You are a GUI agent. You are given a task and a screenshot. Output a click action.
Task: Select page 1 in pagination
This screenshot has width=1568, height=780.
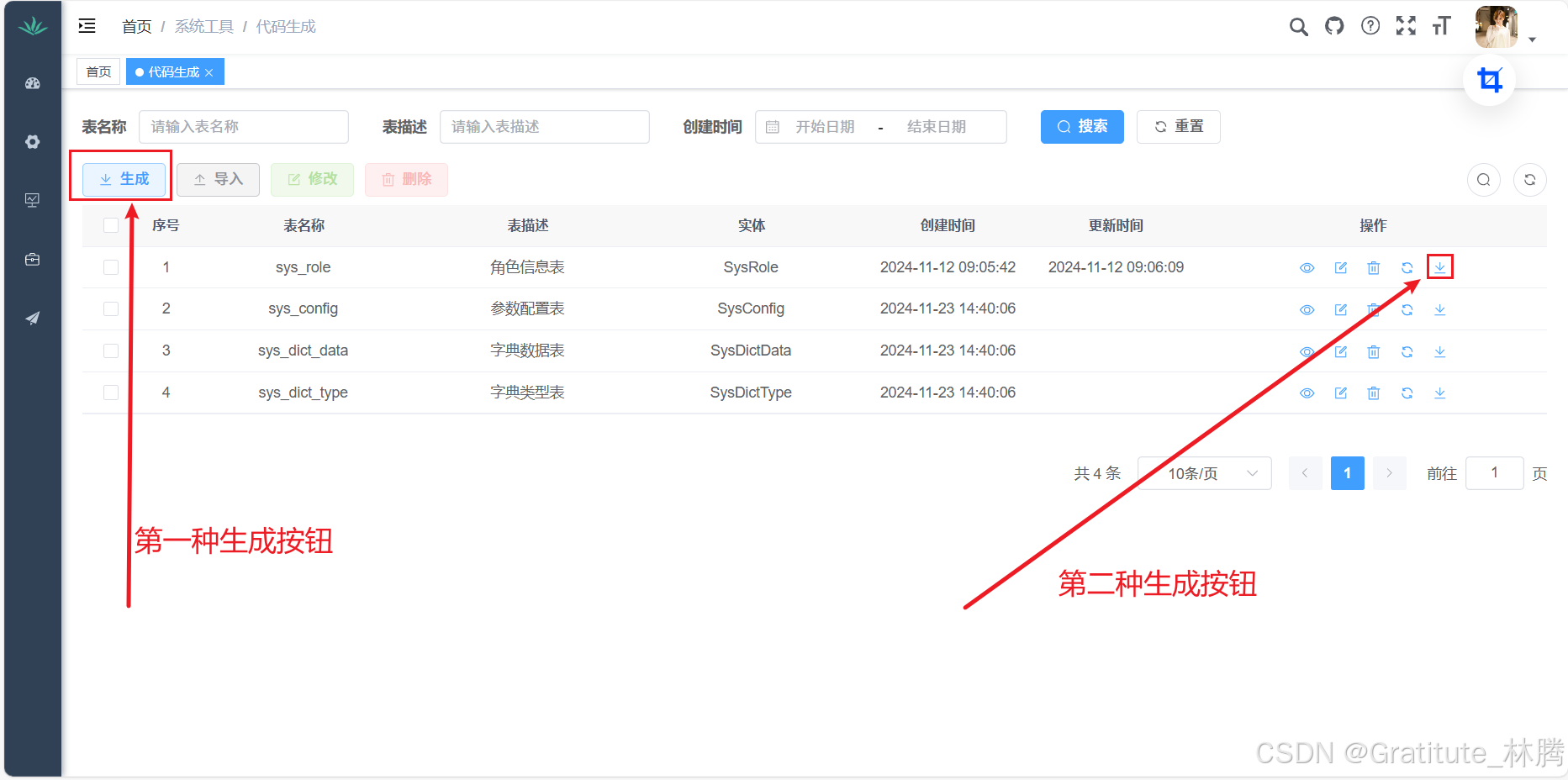pos(1348,473)
